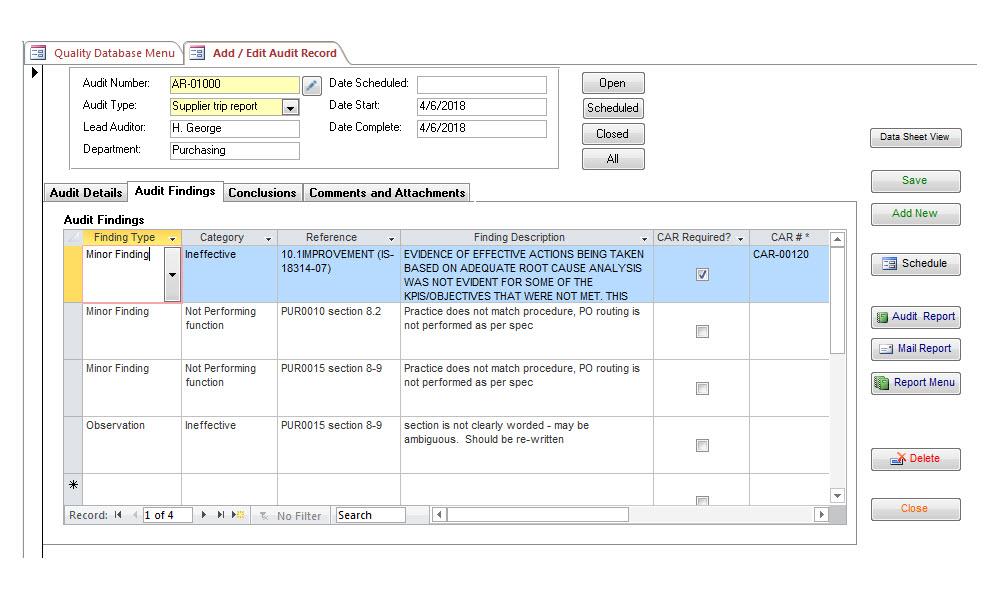Viewport: 1000px width, 600px height.
Task: Jump to last record navigation arrow
Action: tap(221, 515)
